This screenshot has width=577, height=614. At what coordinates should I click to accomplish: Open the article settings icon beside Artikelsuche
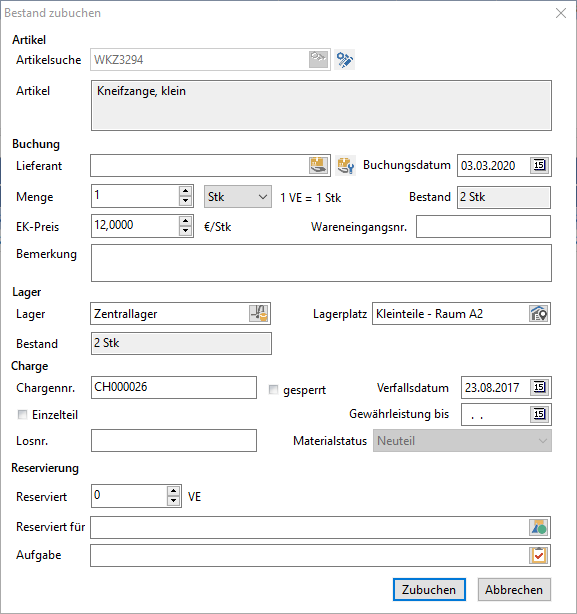click(x=345, y=60)
